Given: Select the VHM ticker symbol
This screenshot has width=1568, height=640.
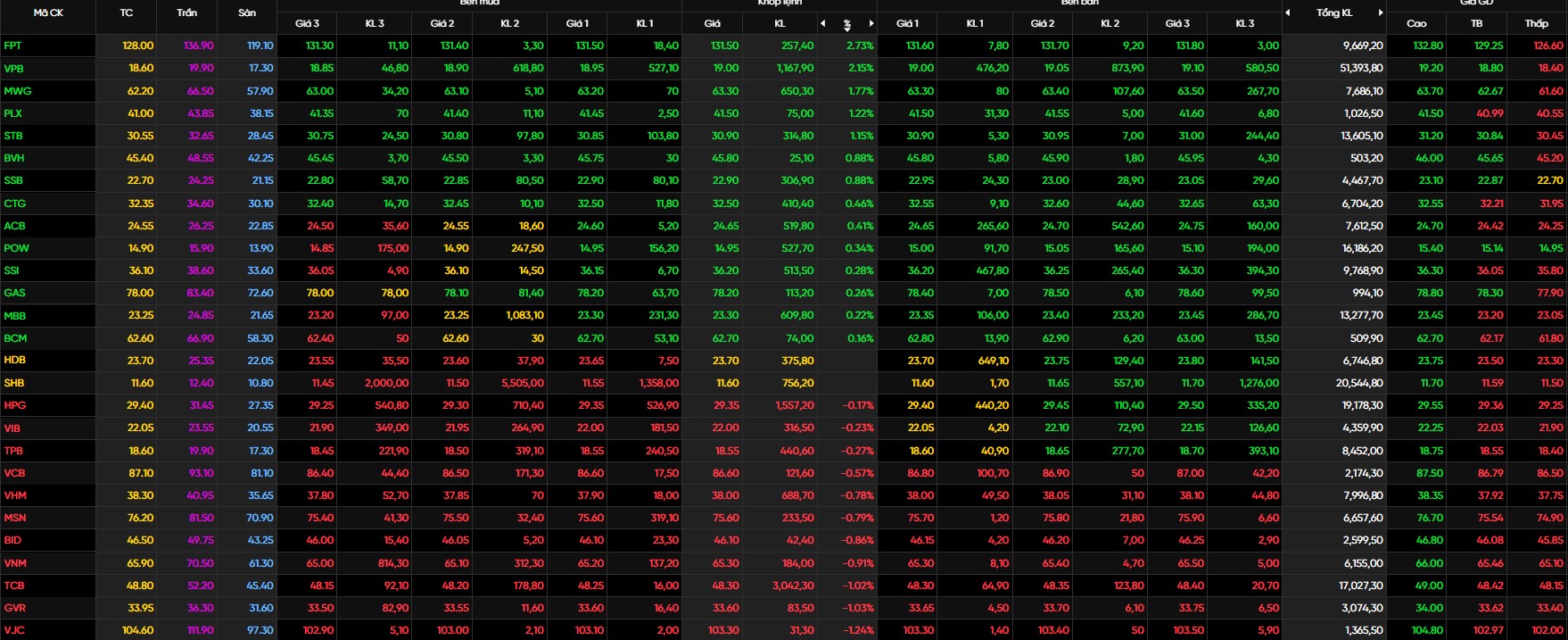Looking at the screenshot, I should 15,495.
